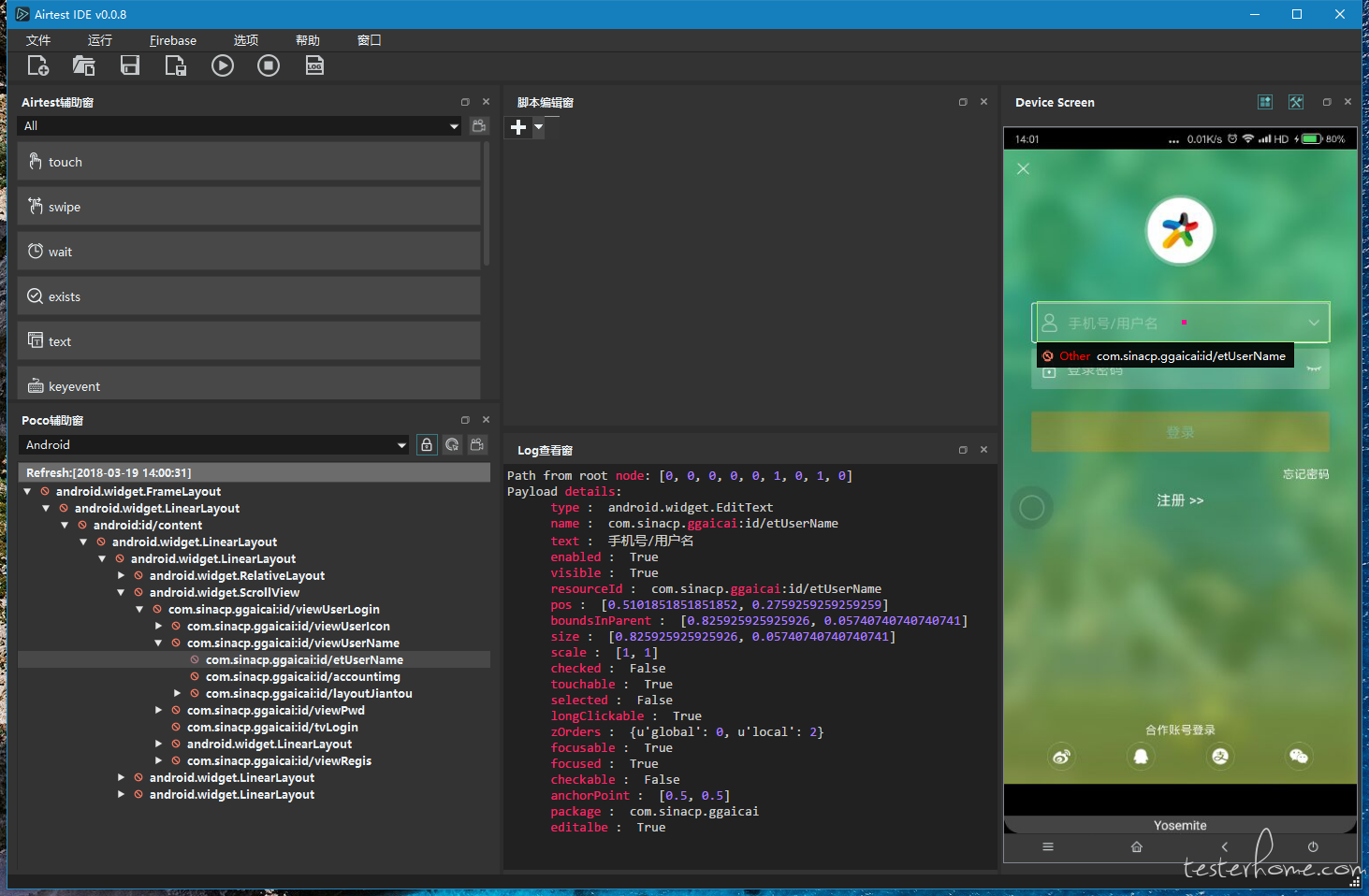Create a new script file from toolbar
This screenshot has width=1369, height=896.
pyautogui.click(x=38, y=65)
